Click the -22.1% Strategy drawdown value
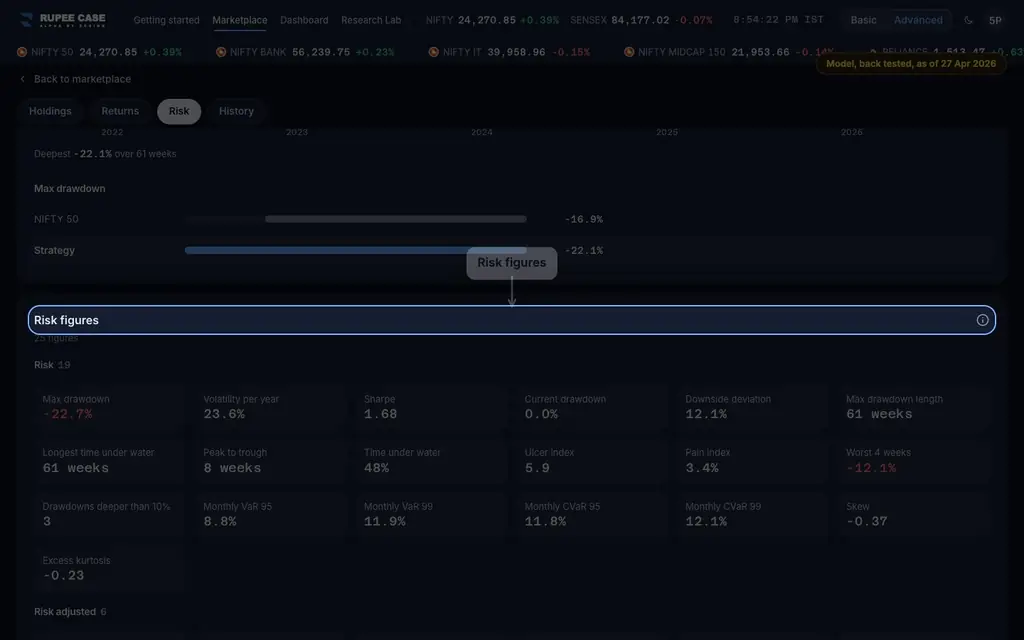 (x=584, y=251)
